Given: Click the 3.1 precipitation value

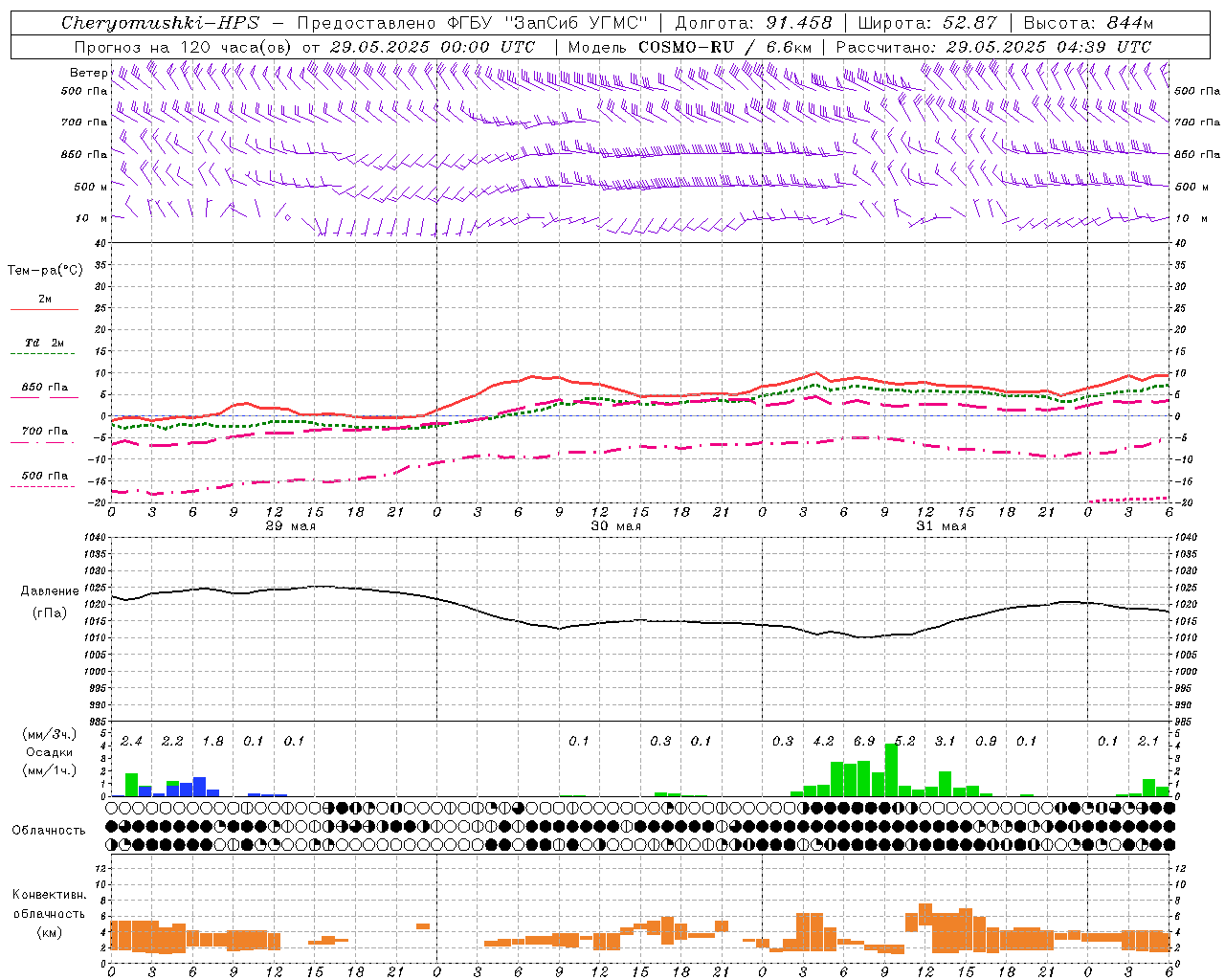Looking at the screenshot, I should click(945, 742).
